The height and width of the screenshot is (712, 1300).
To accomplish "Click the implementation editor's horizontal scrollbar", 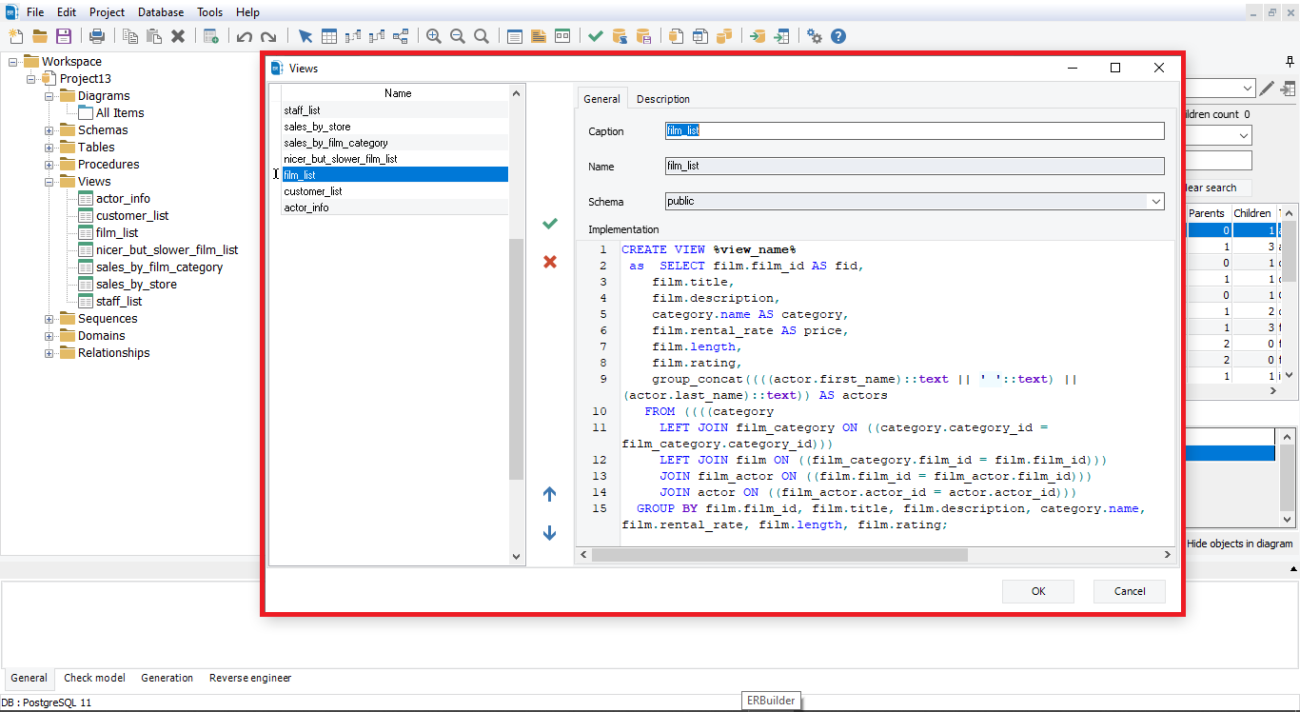I will click(x=780, y=554).
